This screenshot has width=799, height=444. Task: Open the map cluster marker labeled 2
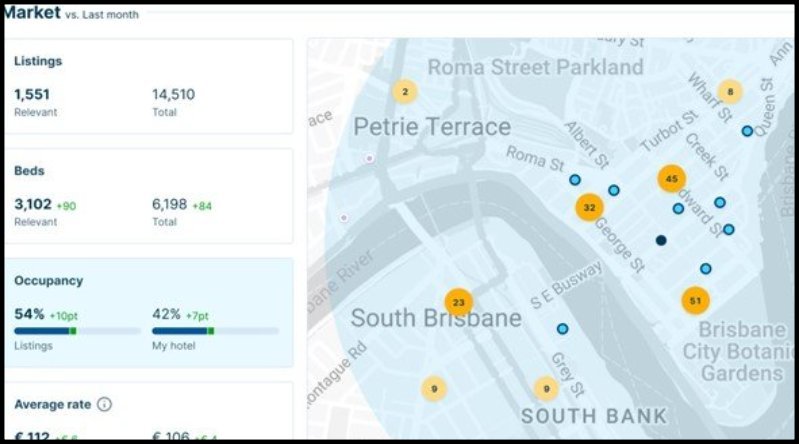pos(405,92)
